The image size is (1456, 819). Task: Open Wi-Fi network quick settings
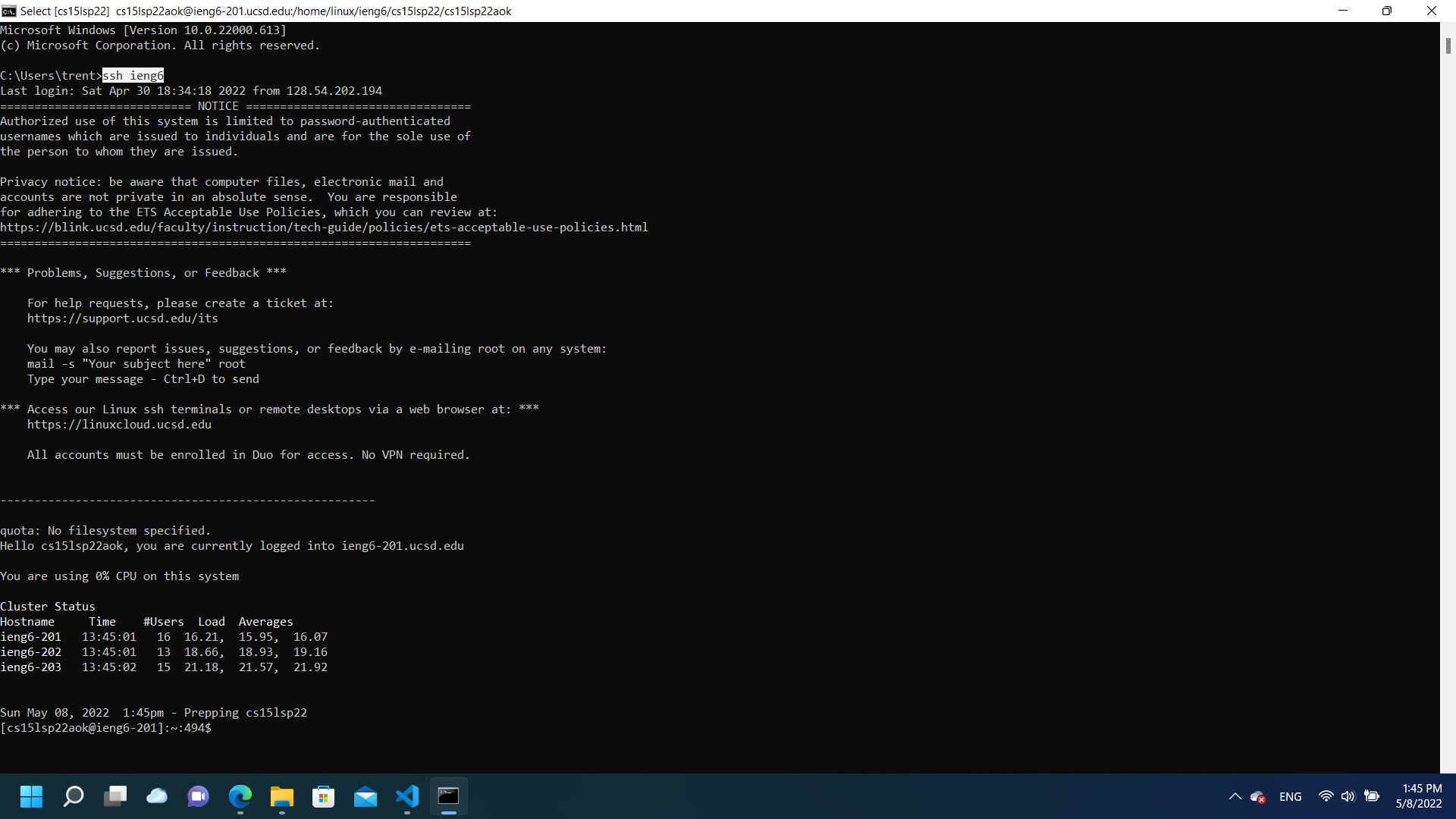coord(1326,796)
